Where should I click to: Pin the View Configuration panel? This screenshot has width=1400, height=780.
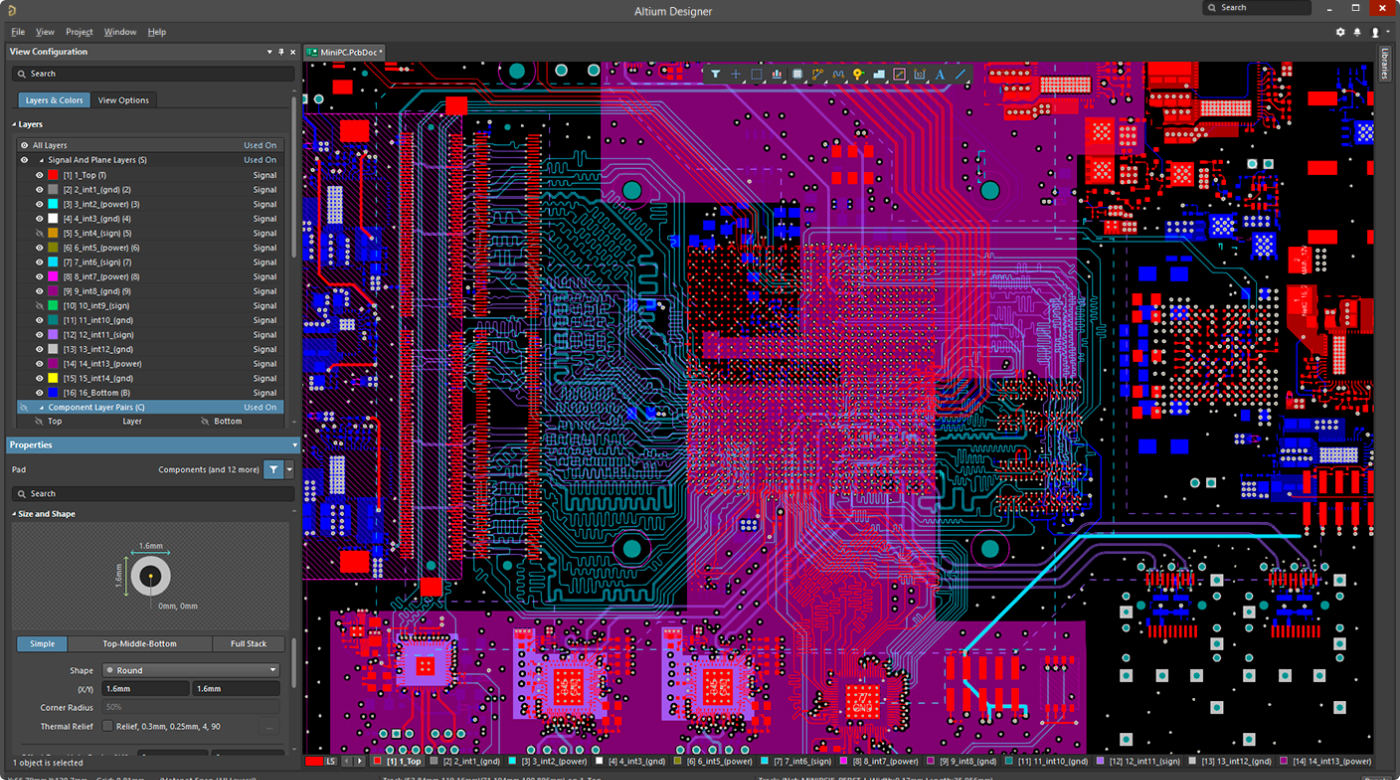pyautogui.click(x=281, y=52)
